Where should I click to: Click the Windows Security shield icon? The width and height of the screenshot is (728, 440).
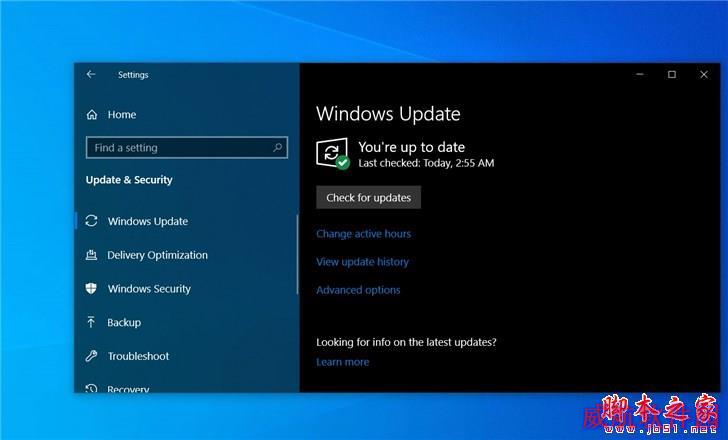pyautogui.click(x=91, y=288)
